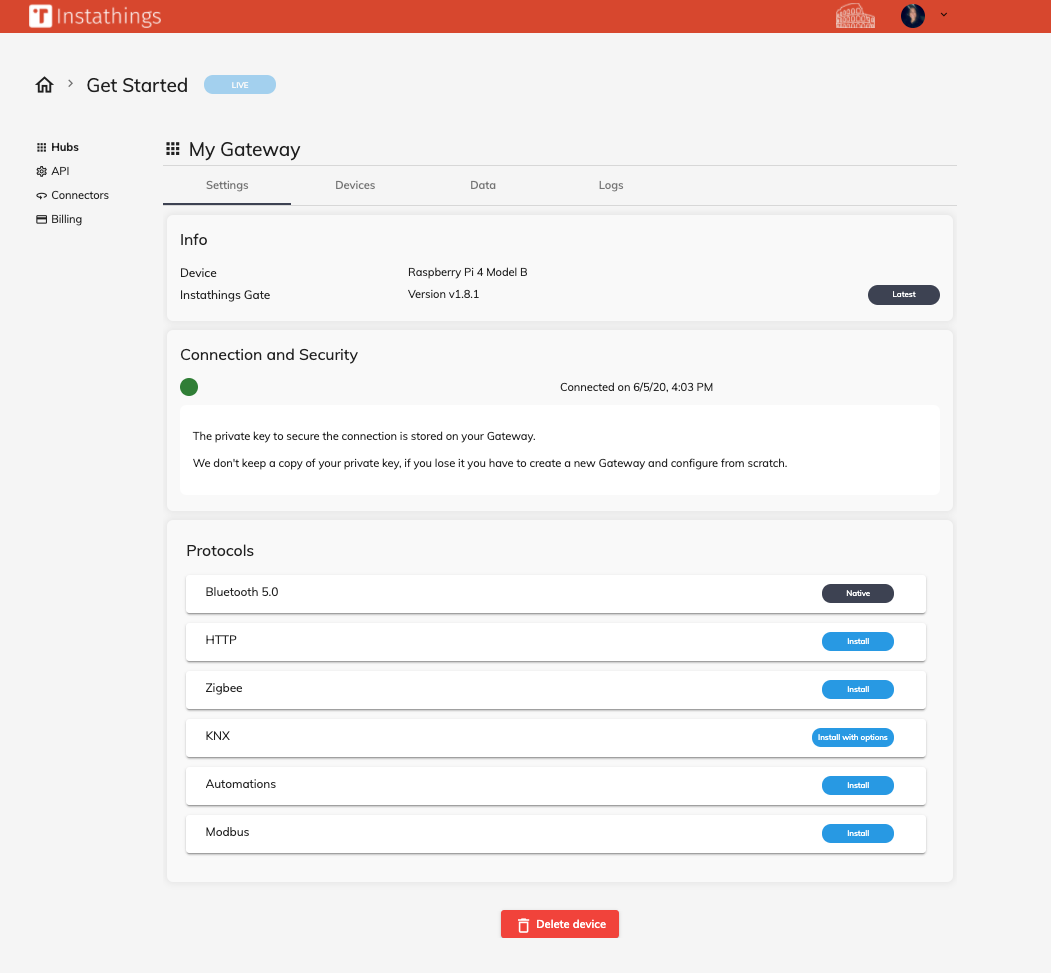The image size is (1051, 973).
Task: Click the breadcrumb chevron arrow
Action: coord(70,84)
